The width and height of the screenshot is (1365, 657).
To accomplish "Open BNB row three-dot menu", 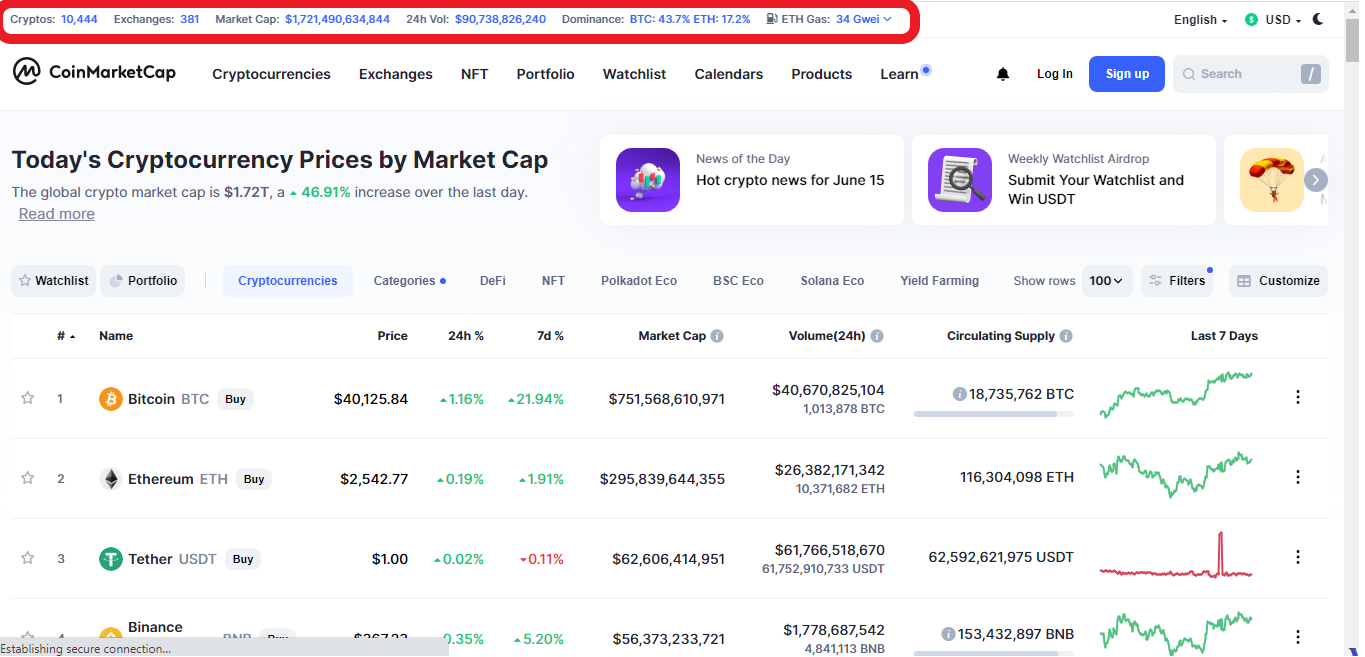I will [x=1298, y=636].
